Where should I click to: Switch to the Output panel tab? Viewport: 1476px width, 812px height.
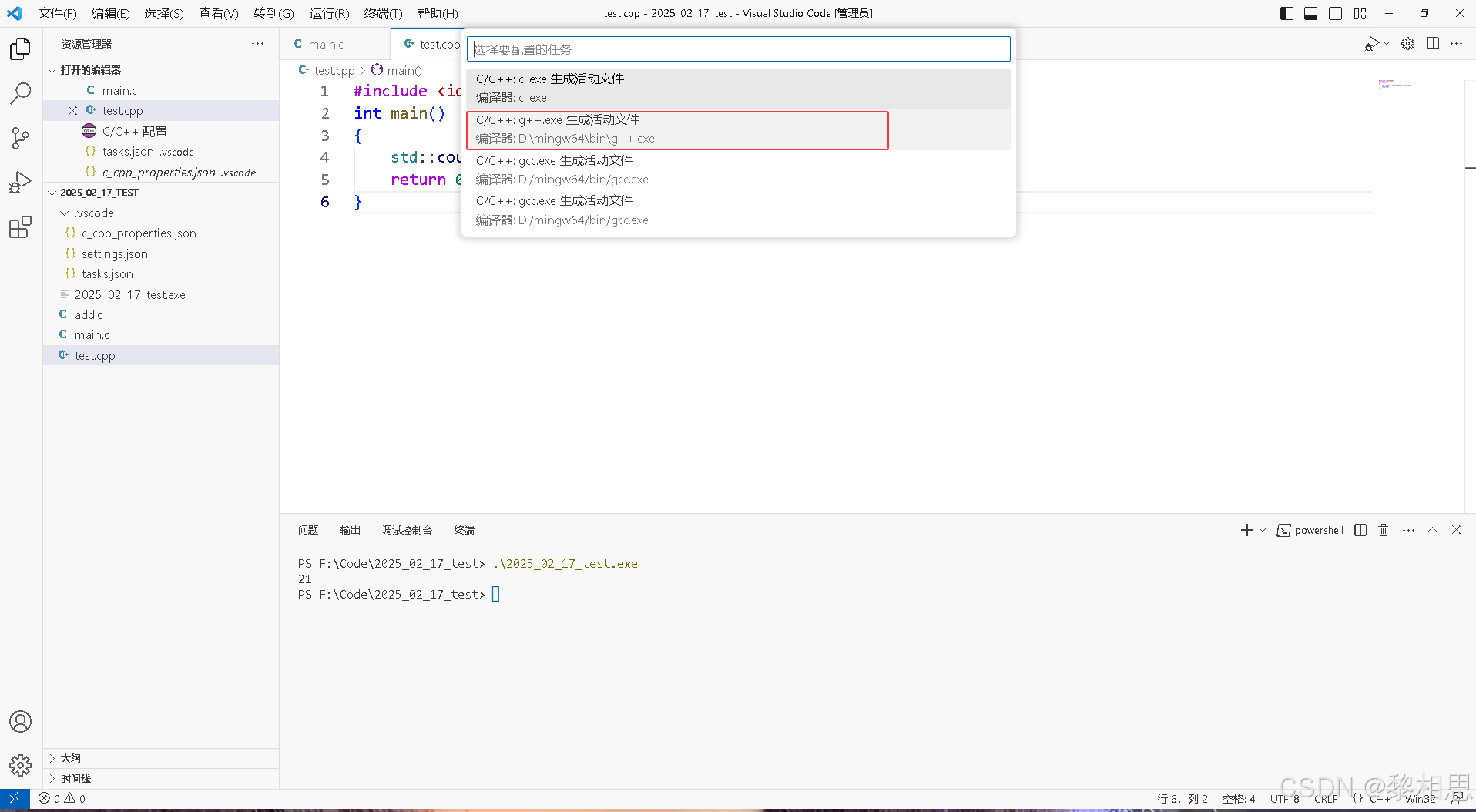[x=351, y=530]
